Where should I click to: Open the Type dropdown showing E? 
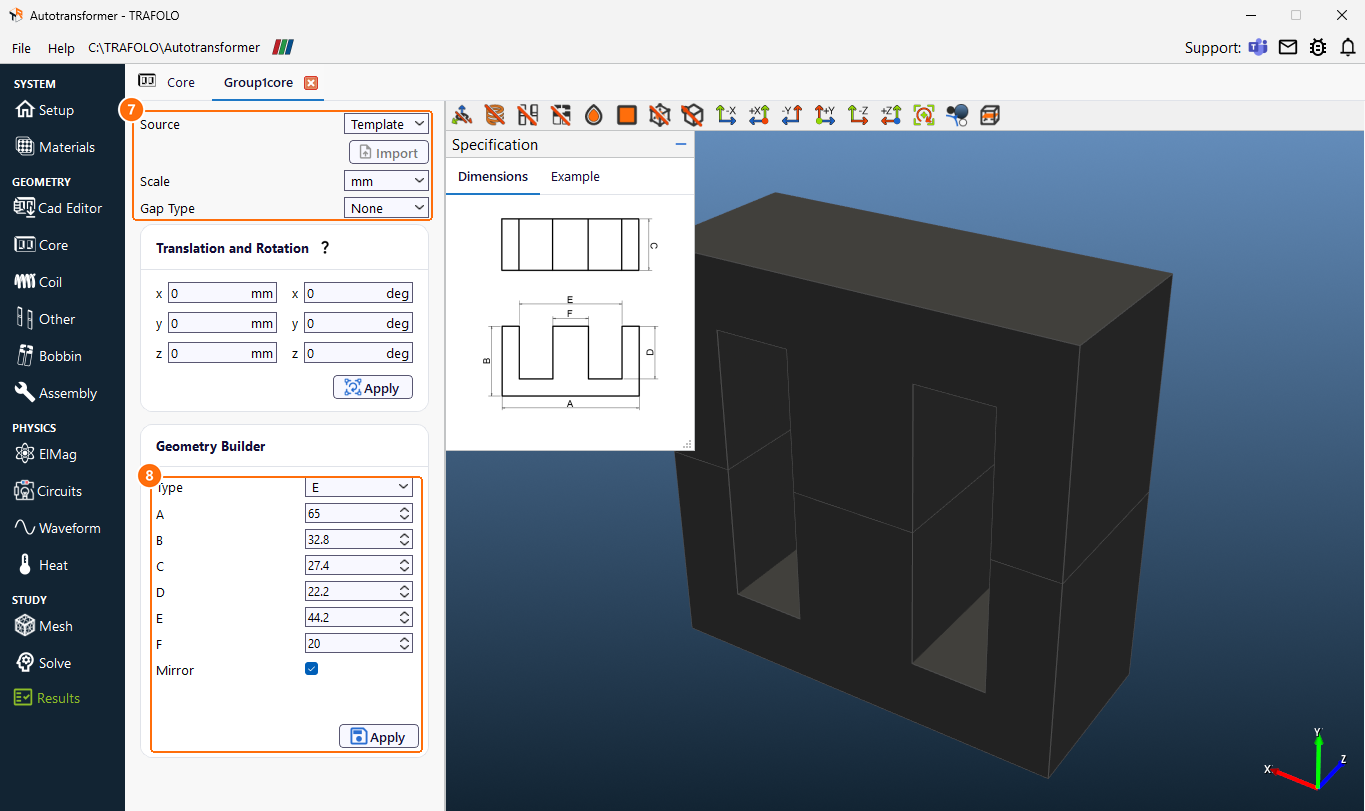359,487
